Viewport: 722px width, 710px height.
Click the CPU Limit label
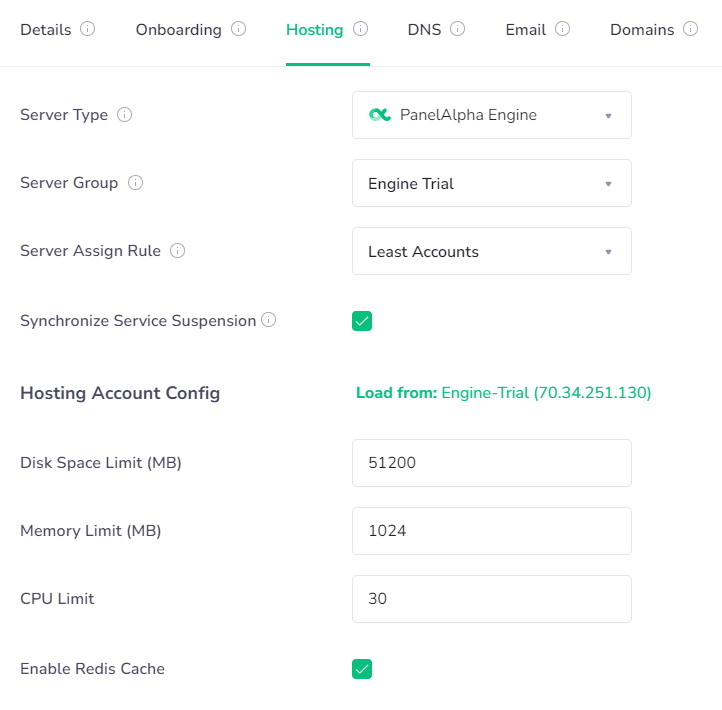(57, 599)
